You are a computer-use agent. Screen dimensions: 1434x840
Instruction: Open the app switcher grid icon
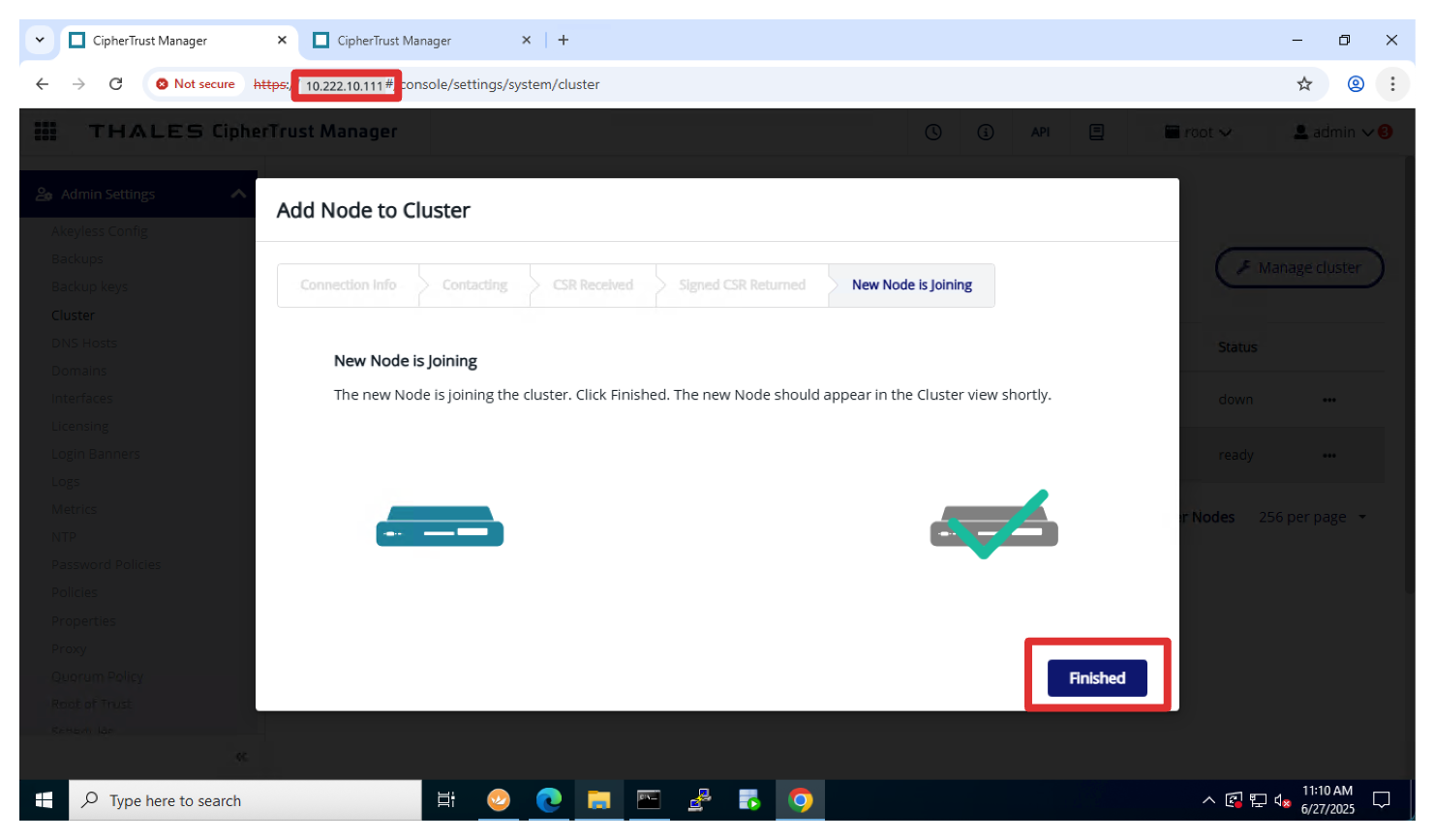[46, 132]
